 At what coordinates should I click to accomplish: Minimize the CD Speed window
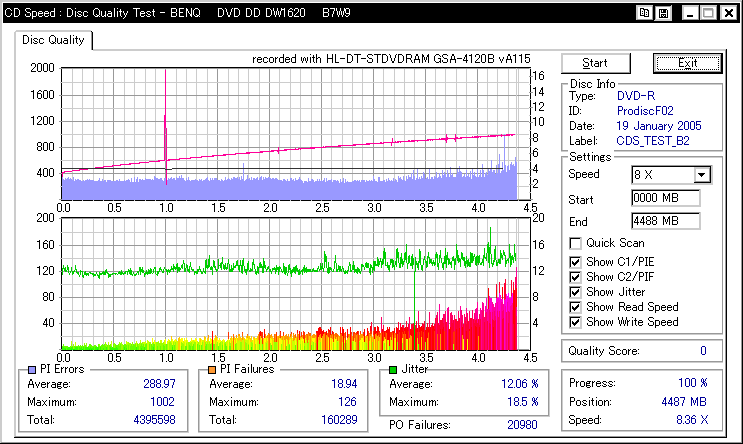pos(688,13)
